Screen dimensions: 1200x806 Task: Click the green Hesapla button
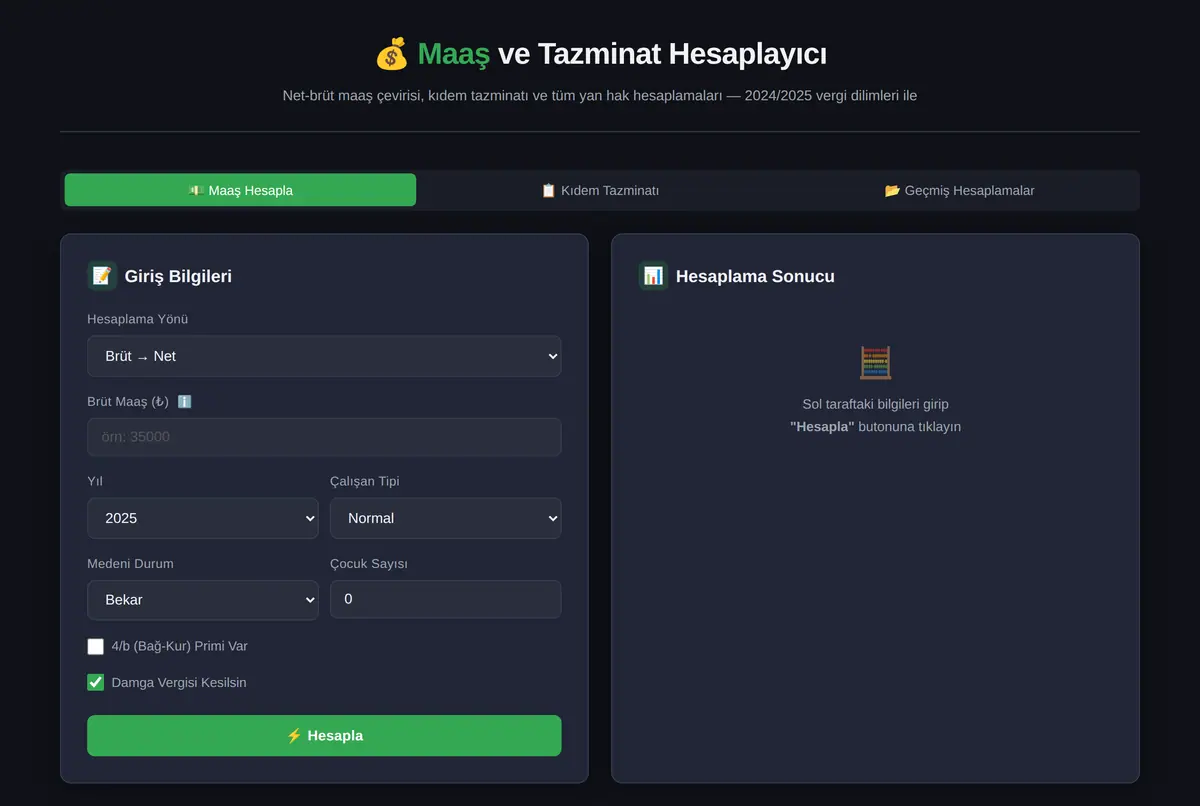coord(324,736)
